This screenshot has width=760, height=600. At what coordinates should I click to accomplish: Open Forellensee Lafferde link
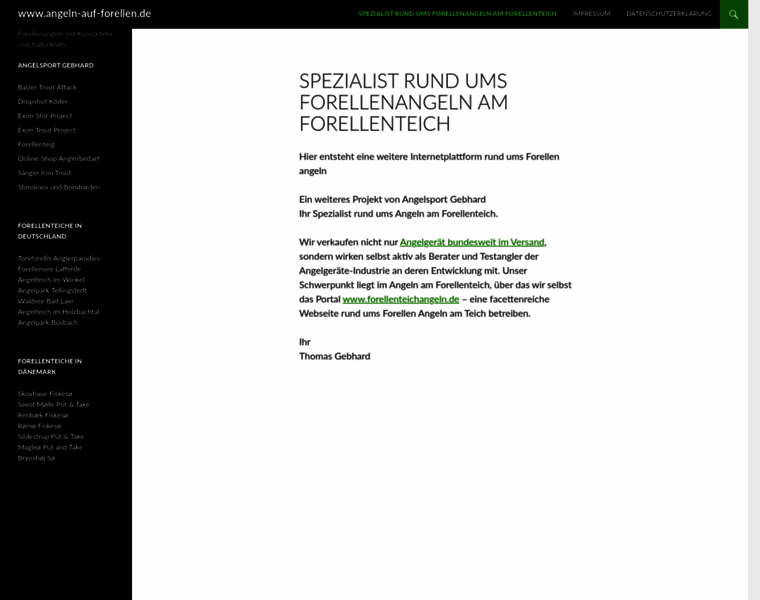click(x=49, y=269)
